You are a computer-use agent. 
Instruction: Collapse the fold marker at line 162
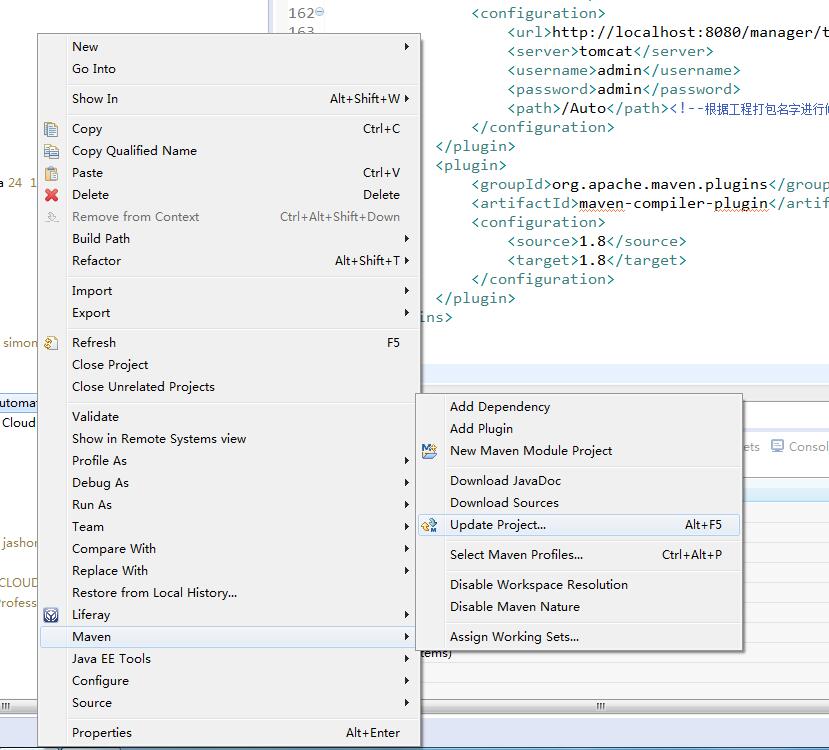tap(319, 12)
